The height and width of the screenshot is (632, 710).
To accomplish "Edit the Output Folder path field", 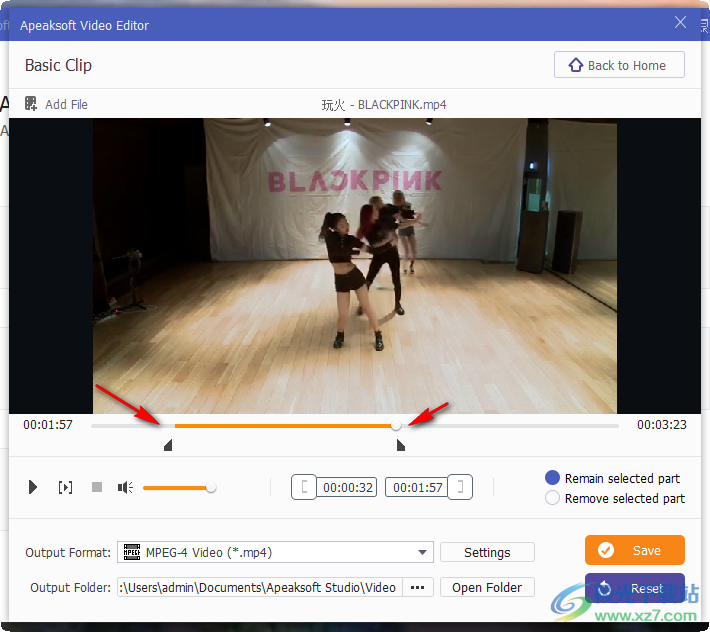I will pos(259,588).
